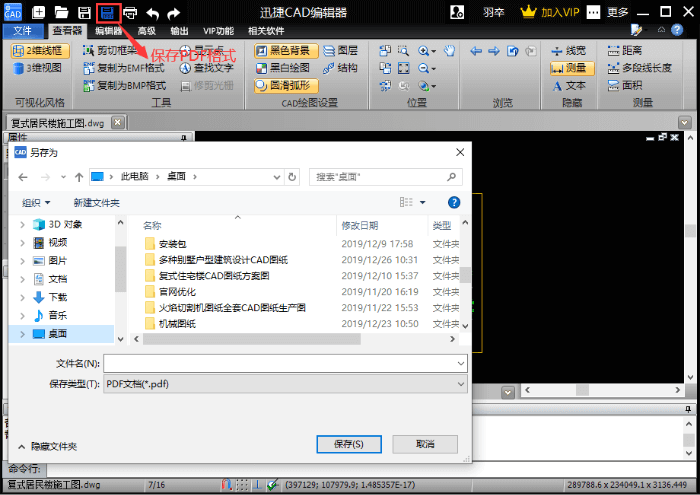This screenshot has width=700, height=495.
Task: Refresh the folder location in dialog
Action: coord(292,177)
